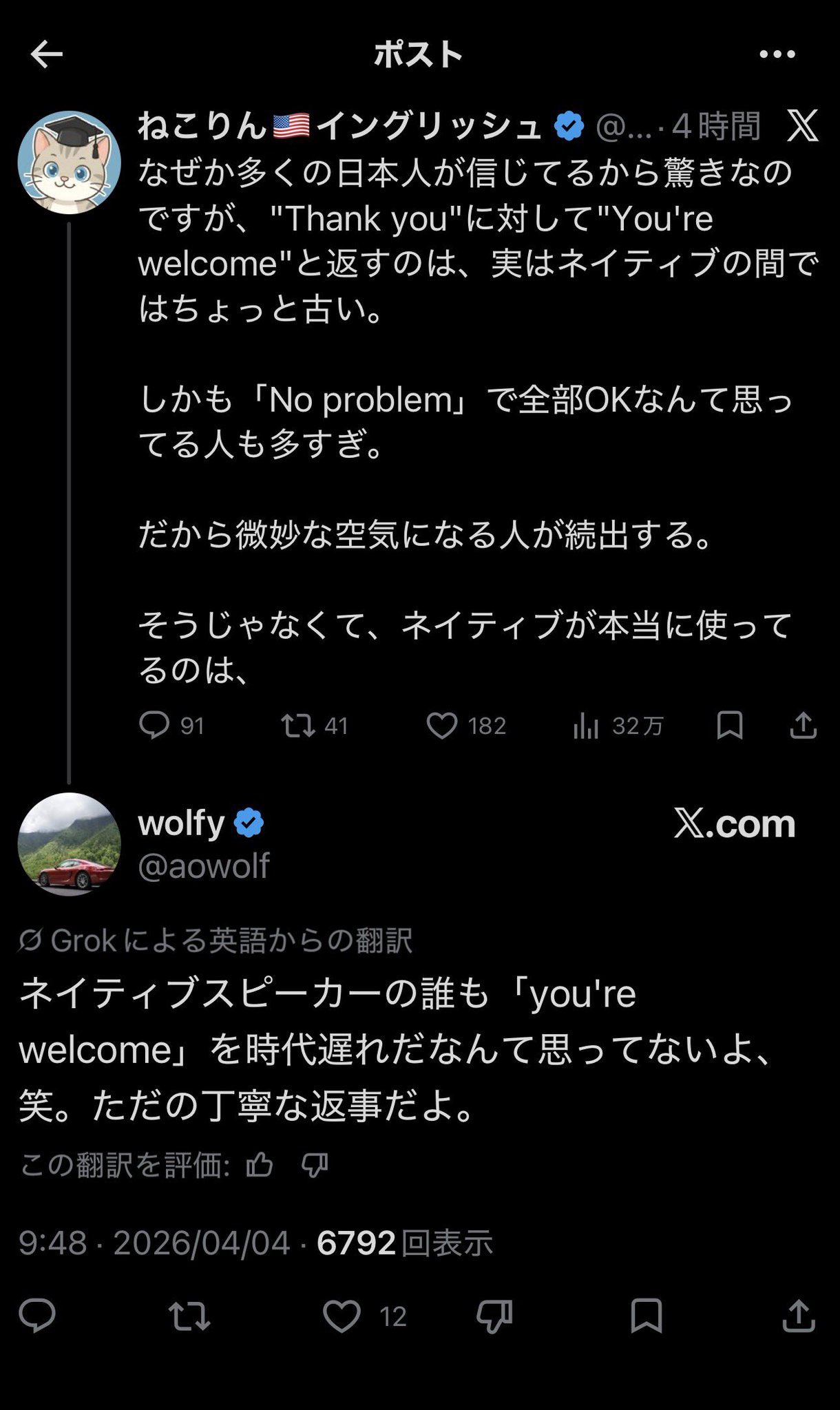View analytics showing 32万 views

click(x=586, y=726)
